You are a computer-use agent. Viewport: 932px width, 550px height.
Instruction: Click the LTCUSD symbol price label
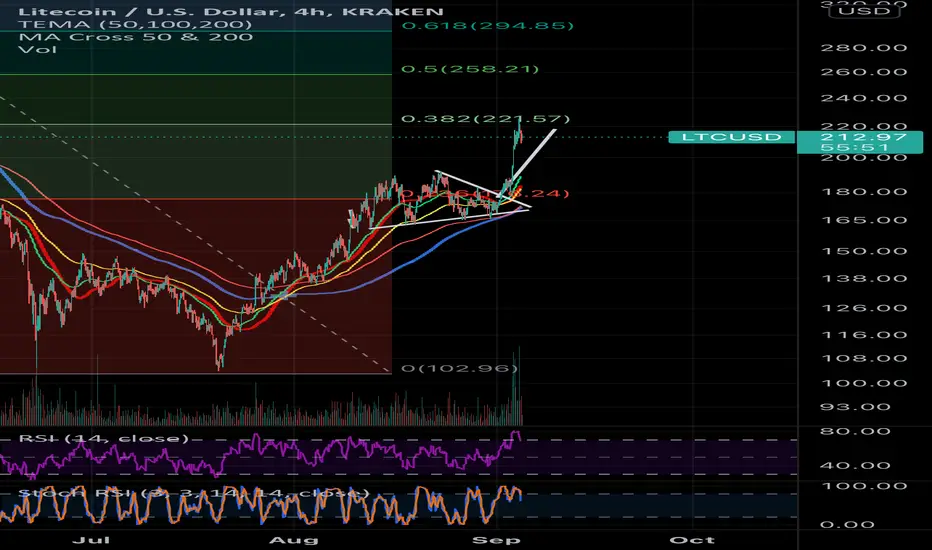[731, 137]
